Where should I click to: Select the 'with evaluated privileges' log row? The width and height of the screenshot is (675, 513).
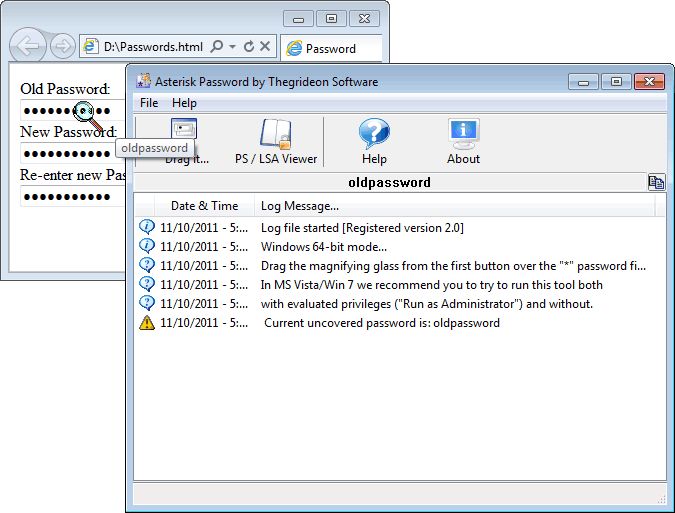(x=399, y=303)
